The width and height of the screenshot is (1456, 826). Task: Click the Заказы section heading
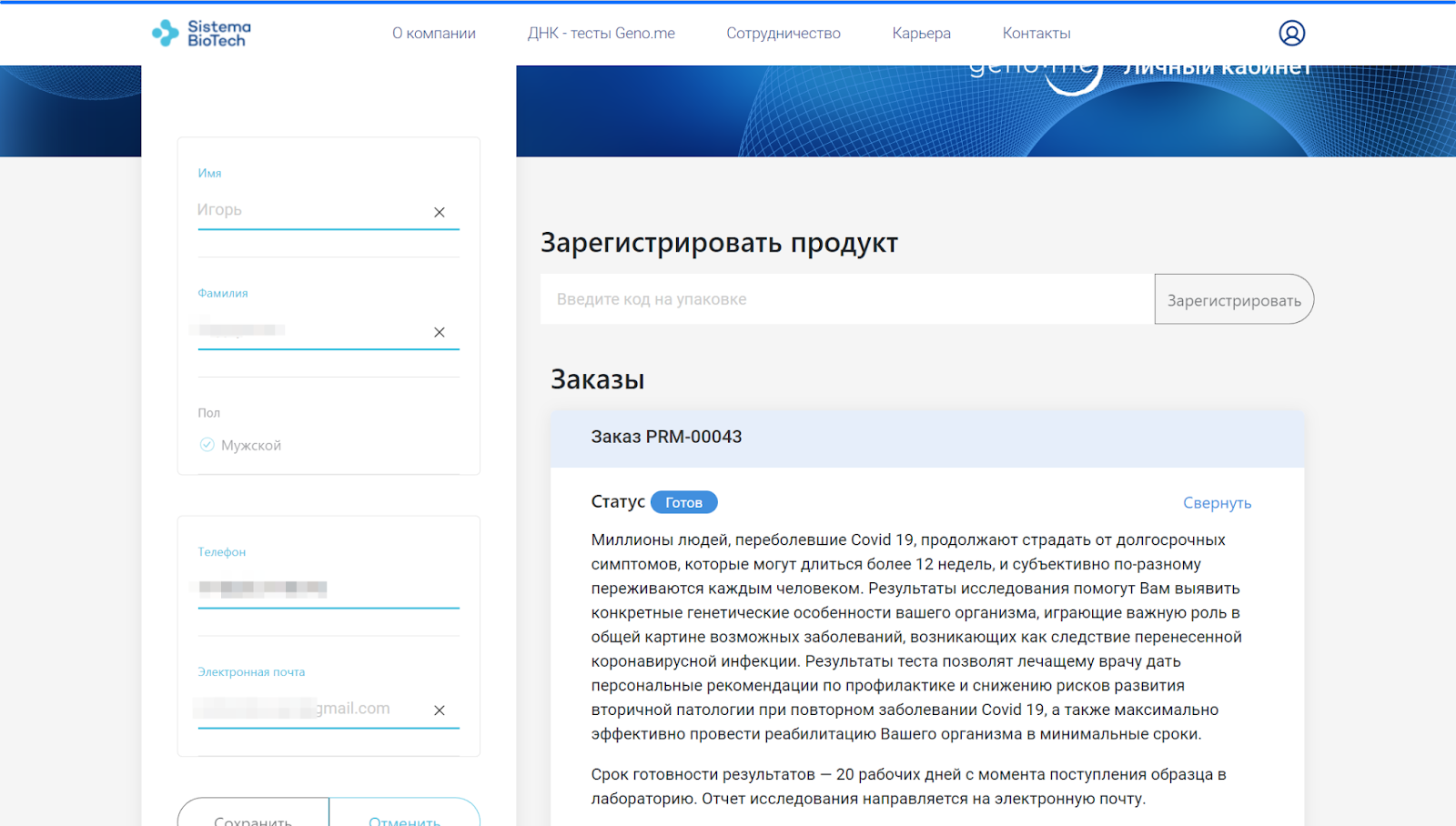point(598,379)
